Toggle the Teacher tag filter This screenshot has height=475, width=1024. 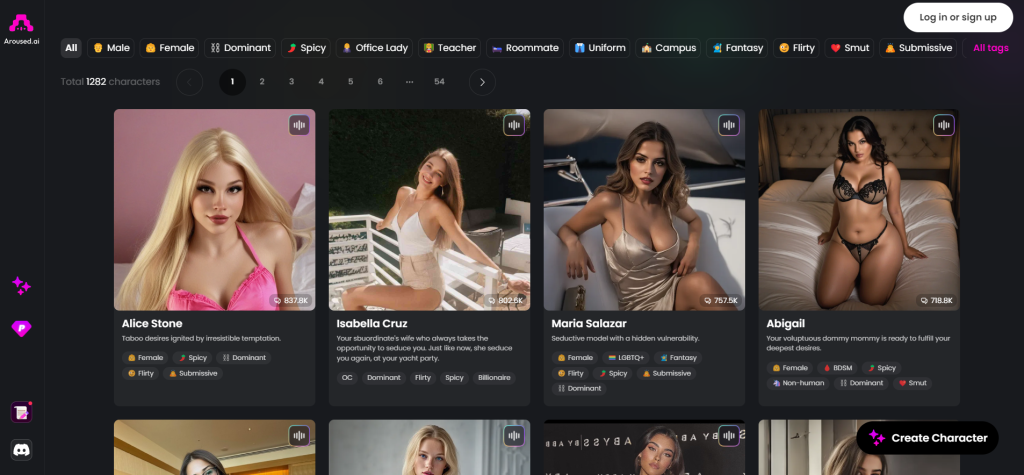tap(449, 48)
